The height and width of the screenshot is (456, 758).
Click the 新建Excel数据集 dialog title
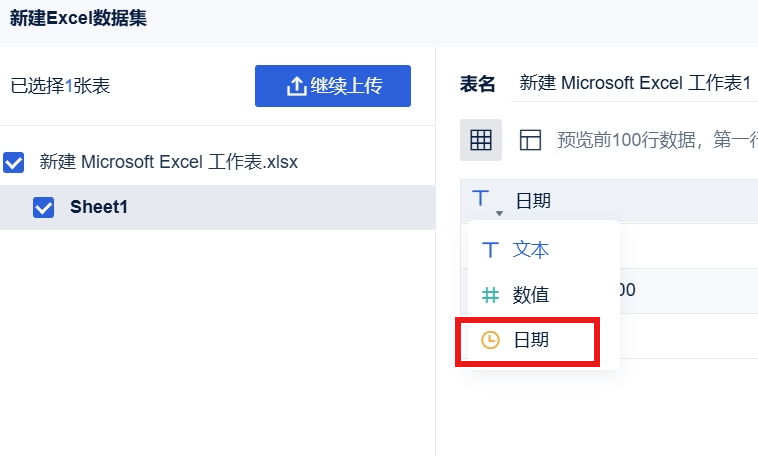pyautogui.click(x=78, y=18)
